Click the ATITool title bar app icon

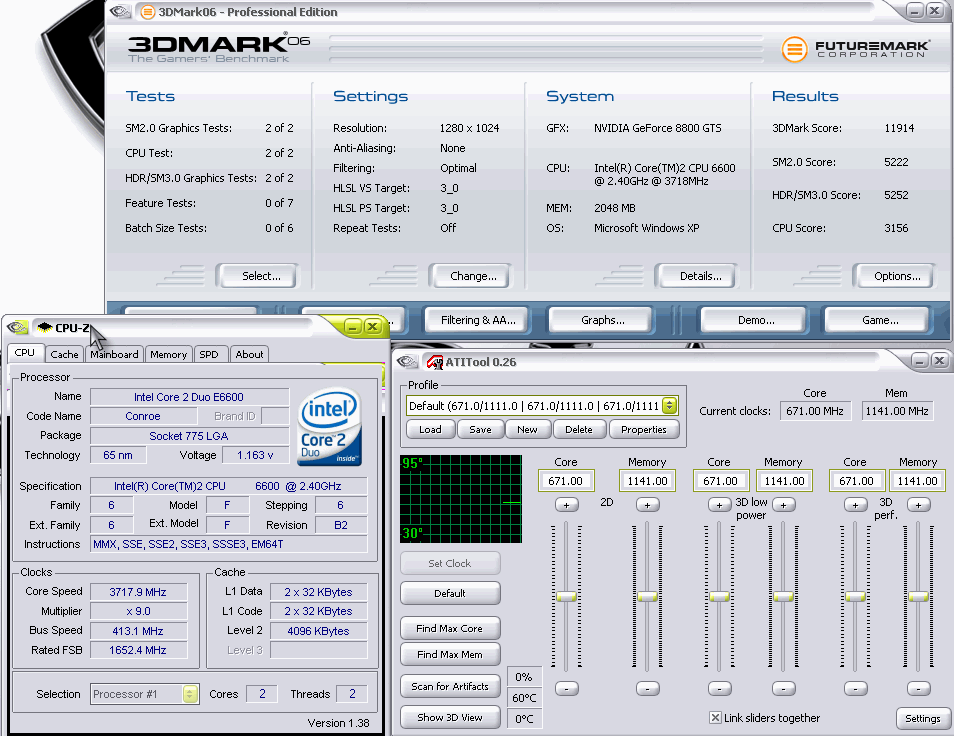coord(434,362)
